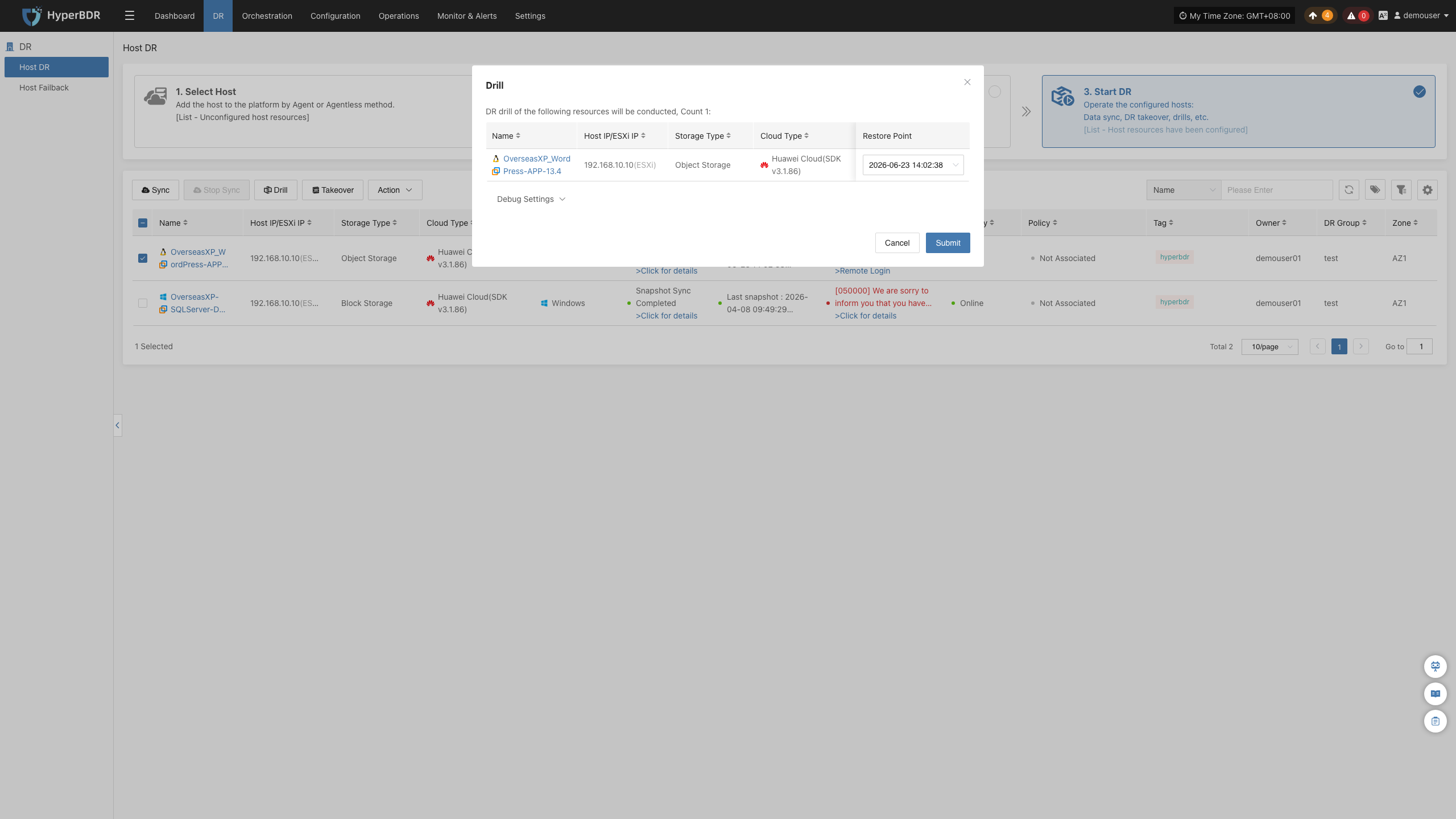Click the Sync button
Image resolution: width=1456 pixels, height=819 pixels.
pos(155,190)
